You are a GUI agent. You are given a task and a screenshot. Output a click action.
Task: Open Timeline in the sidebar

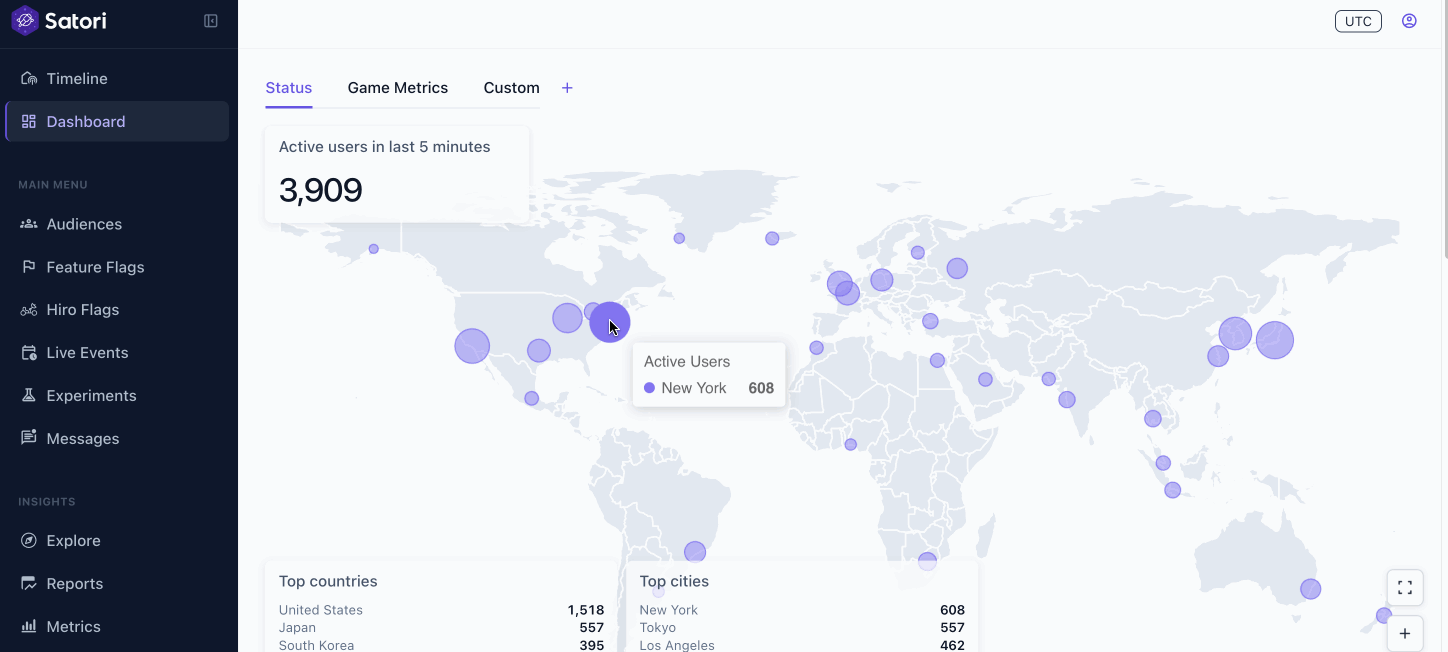click(x=117, y=79)
